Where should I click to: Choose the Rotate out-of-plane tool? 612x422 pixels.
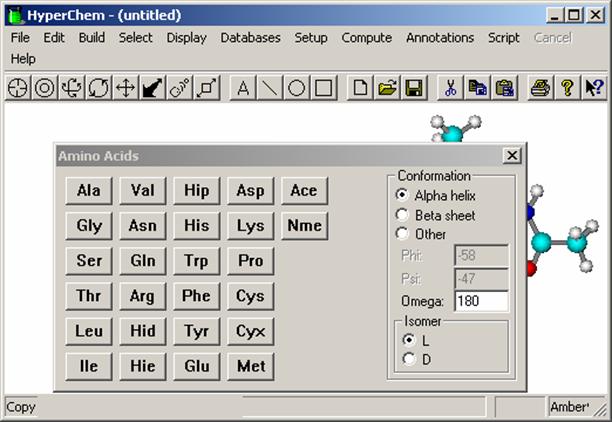(72, 88)
